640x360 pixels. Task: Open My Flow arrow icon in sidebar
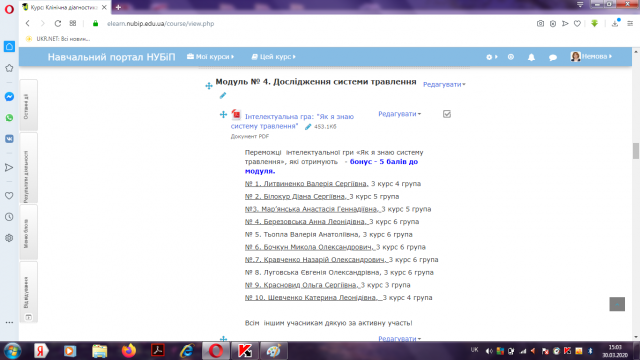point(9,167)
